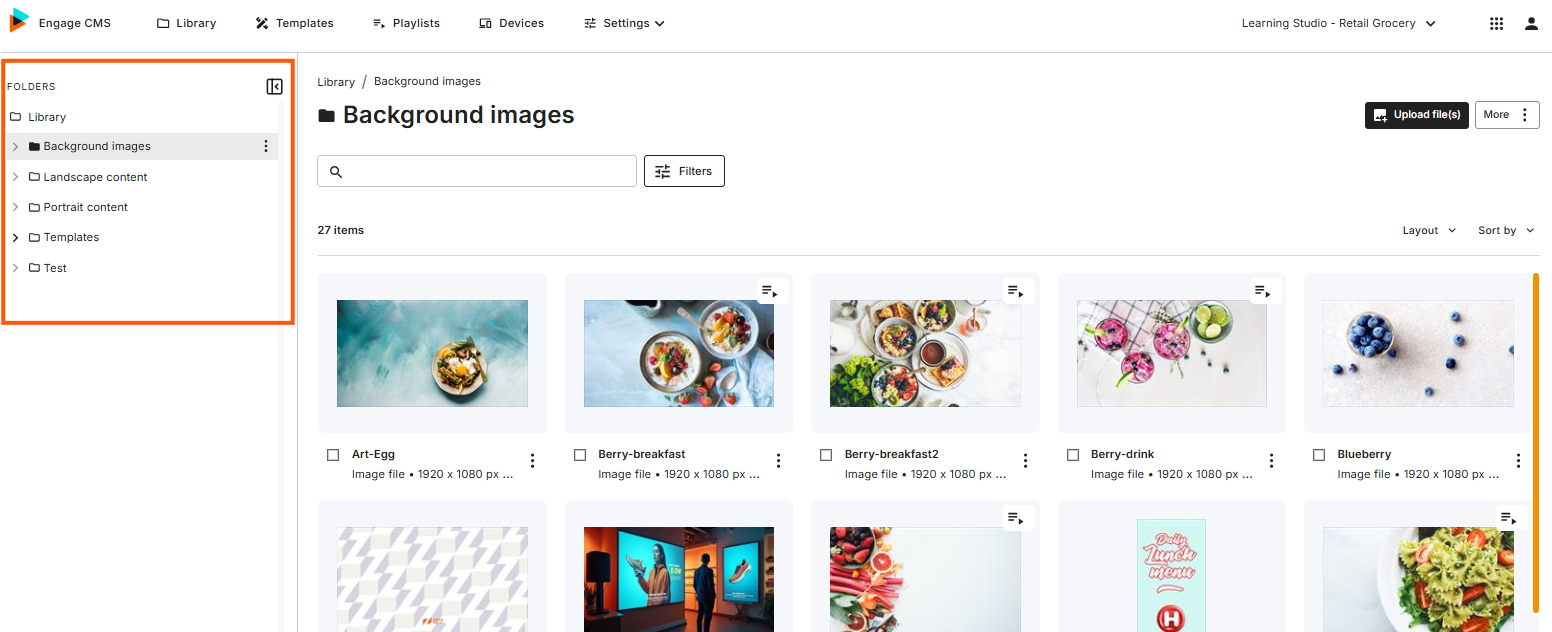This screenshot has width=1552, height=632.
Task: Go to the Templates nav item
Action: click(294, 23)
